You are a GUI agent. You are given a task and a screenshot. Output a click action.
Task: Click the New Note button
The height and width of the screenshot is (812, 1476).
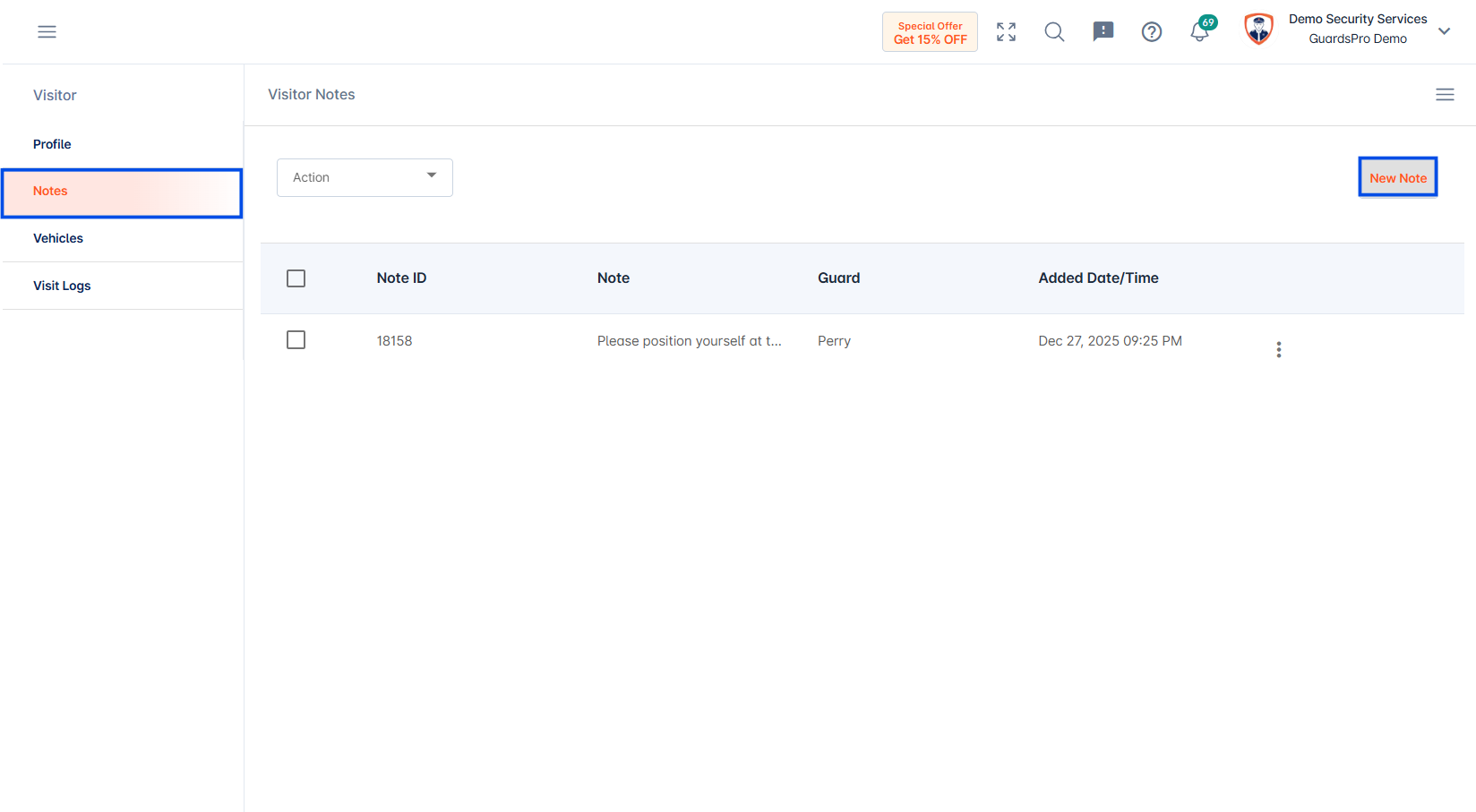point(1397,177)
